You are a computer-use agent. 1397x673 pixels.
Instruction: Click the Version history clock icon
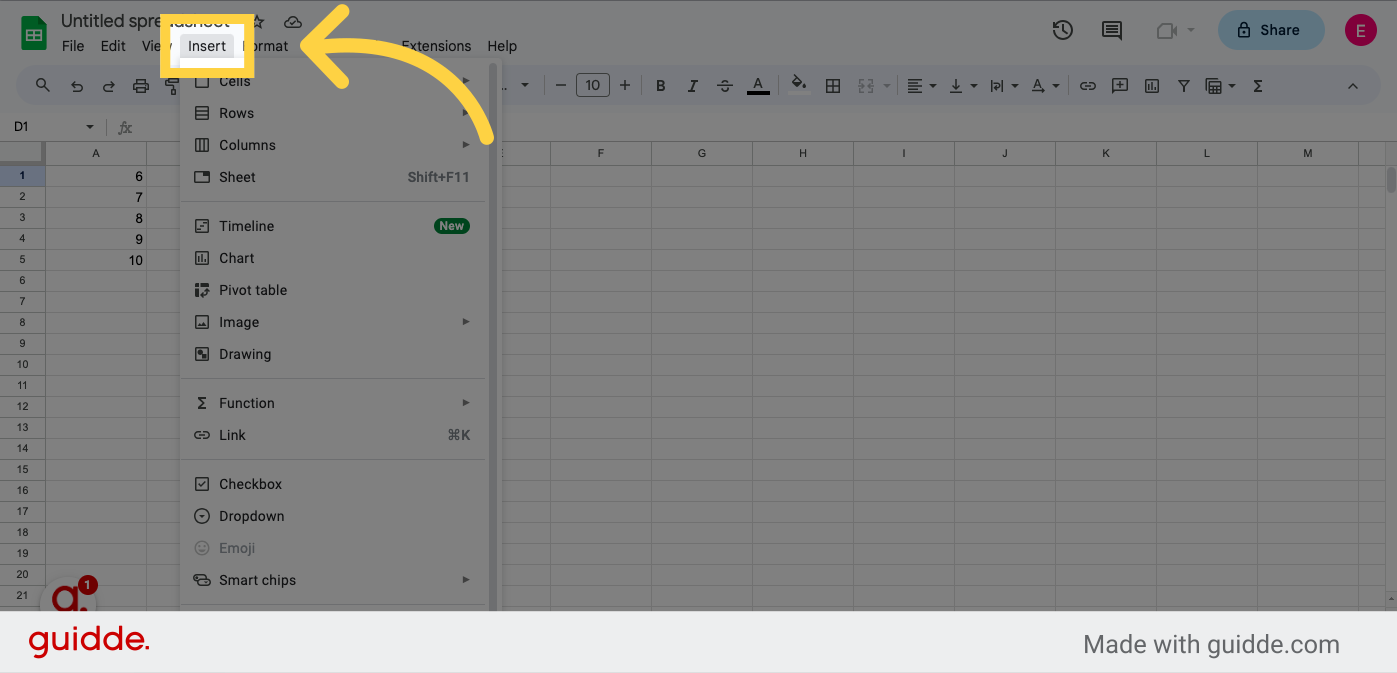[x=1062, y=30]
